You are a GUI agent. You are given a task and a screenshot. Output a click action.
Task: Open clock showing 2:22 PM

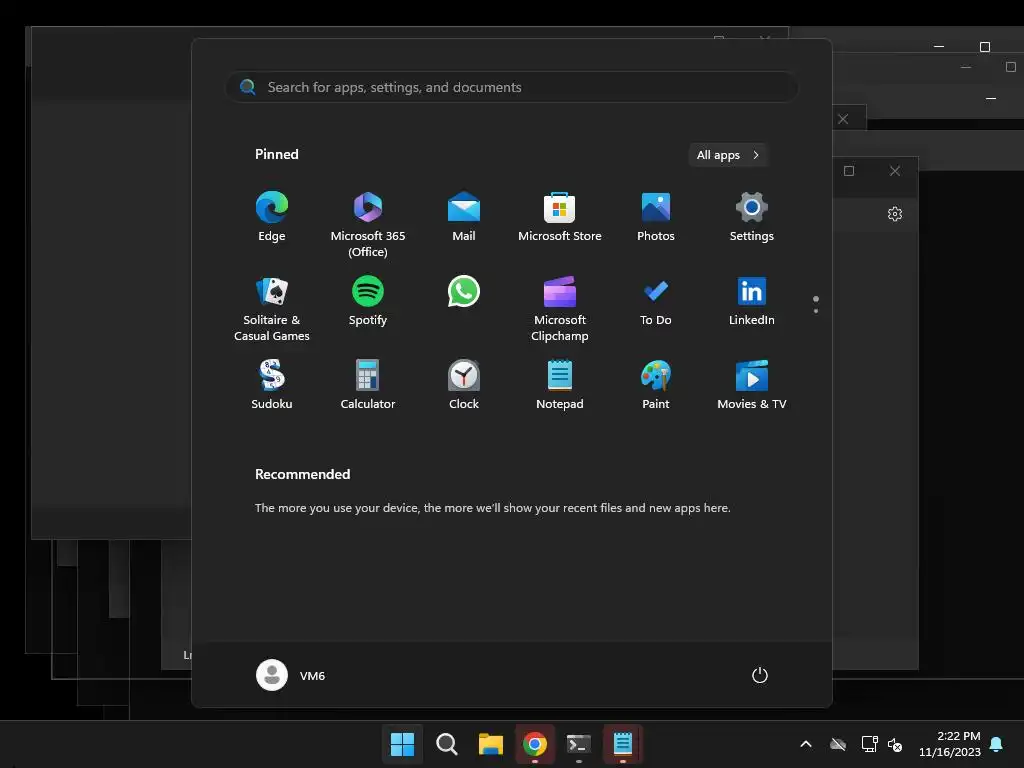[x=950, y=744]
